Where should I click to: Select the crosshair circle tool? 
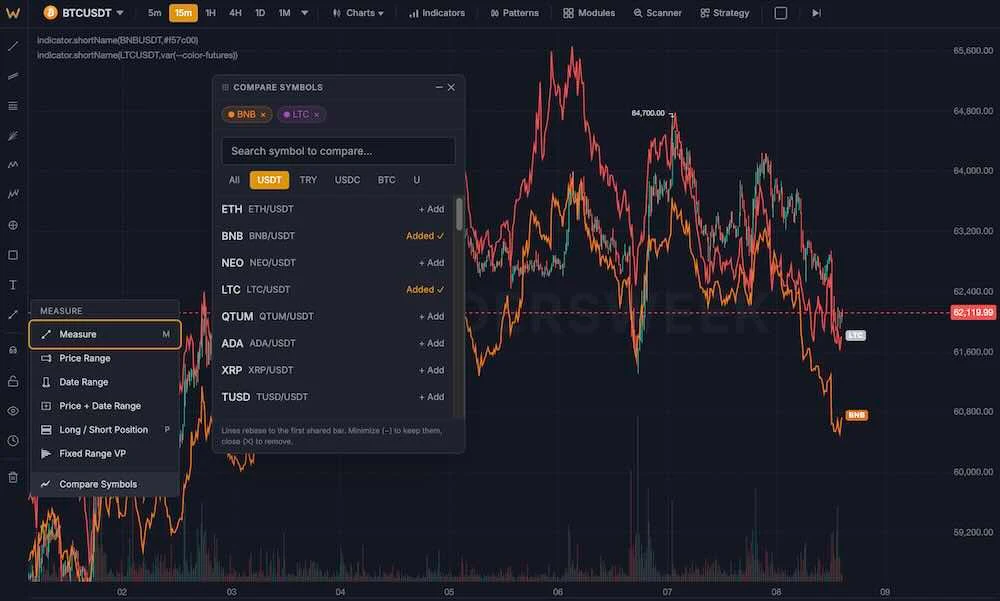tap(13, 225)
